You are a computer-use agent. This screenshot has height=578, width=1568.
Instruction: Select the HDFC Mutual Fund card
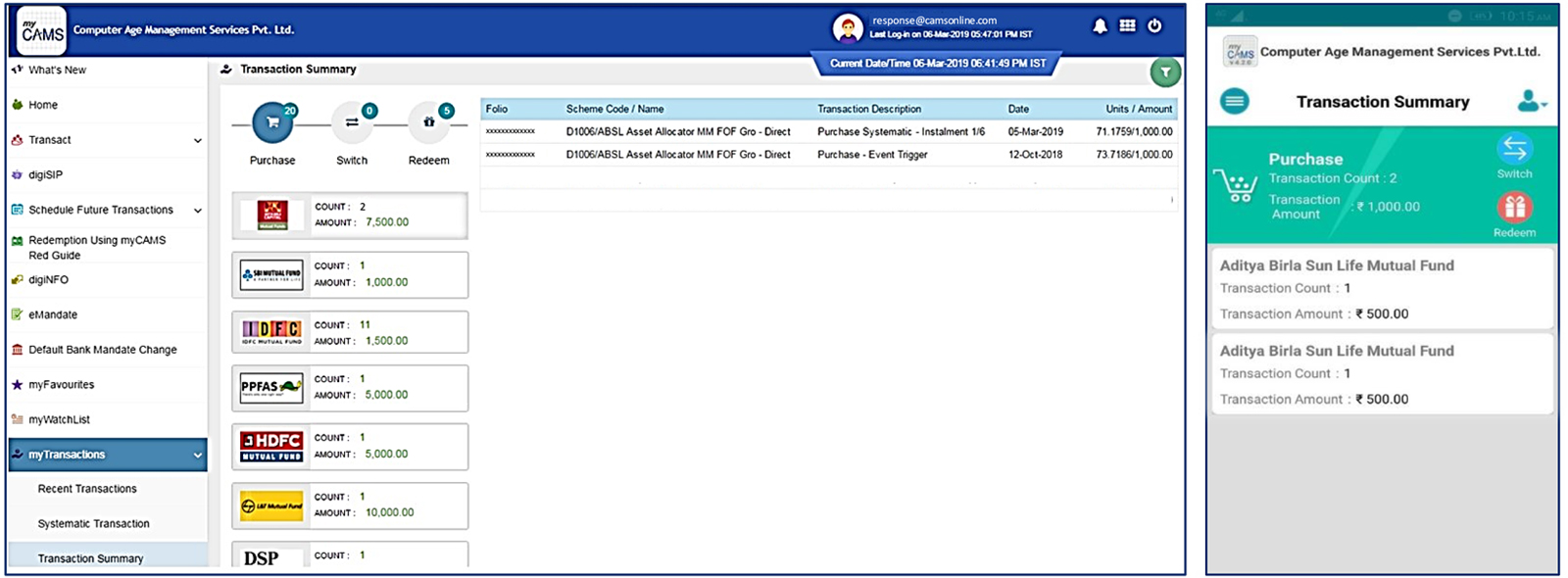pos(349,447)
